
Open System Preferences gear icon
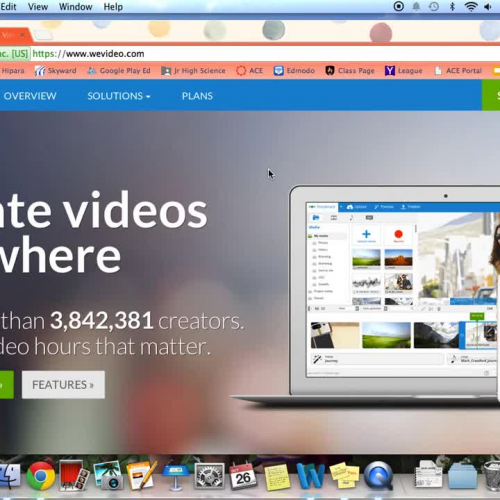209,476
